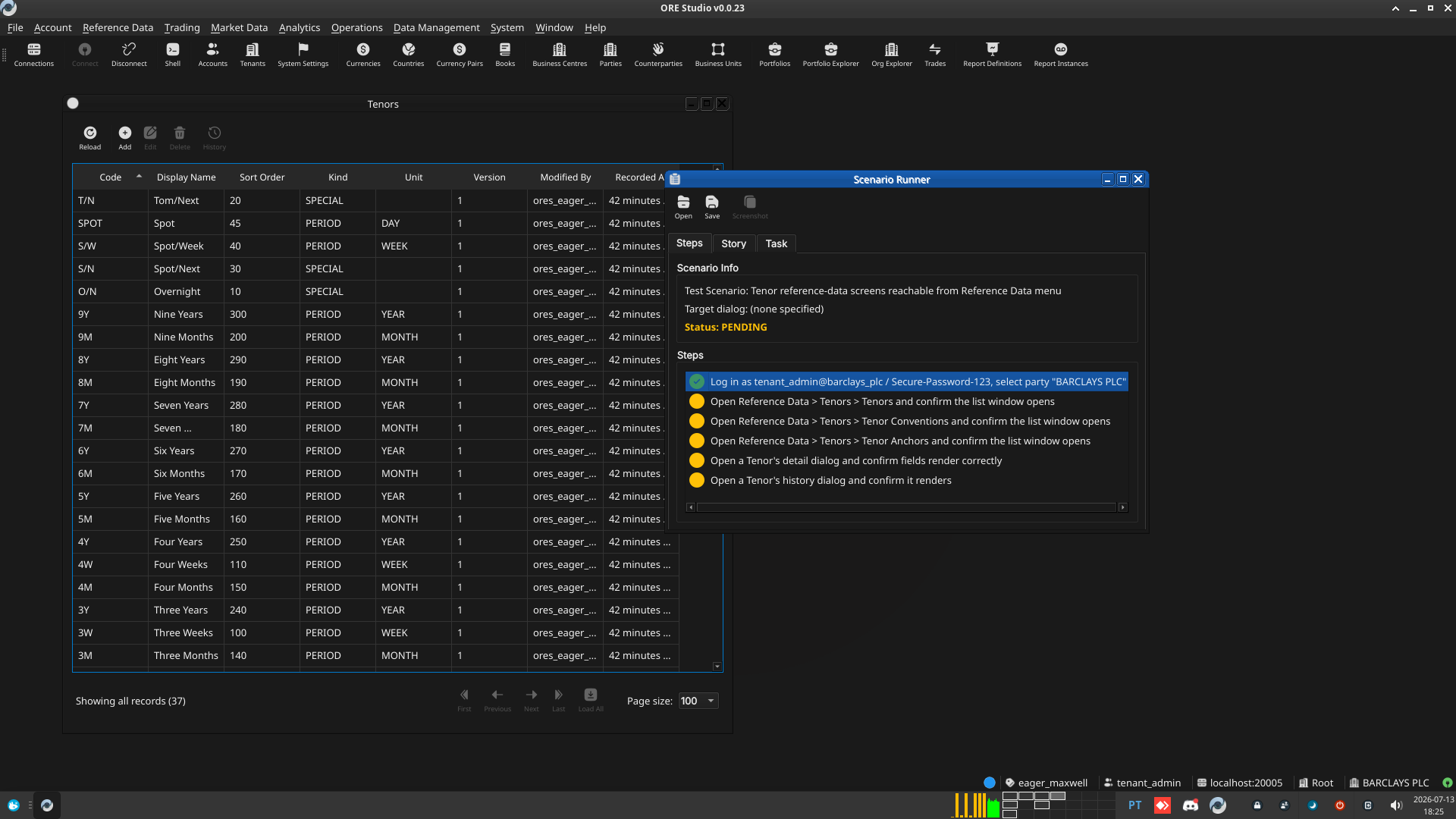Open the Market Data menu
1456x819 pixels.
239,27
